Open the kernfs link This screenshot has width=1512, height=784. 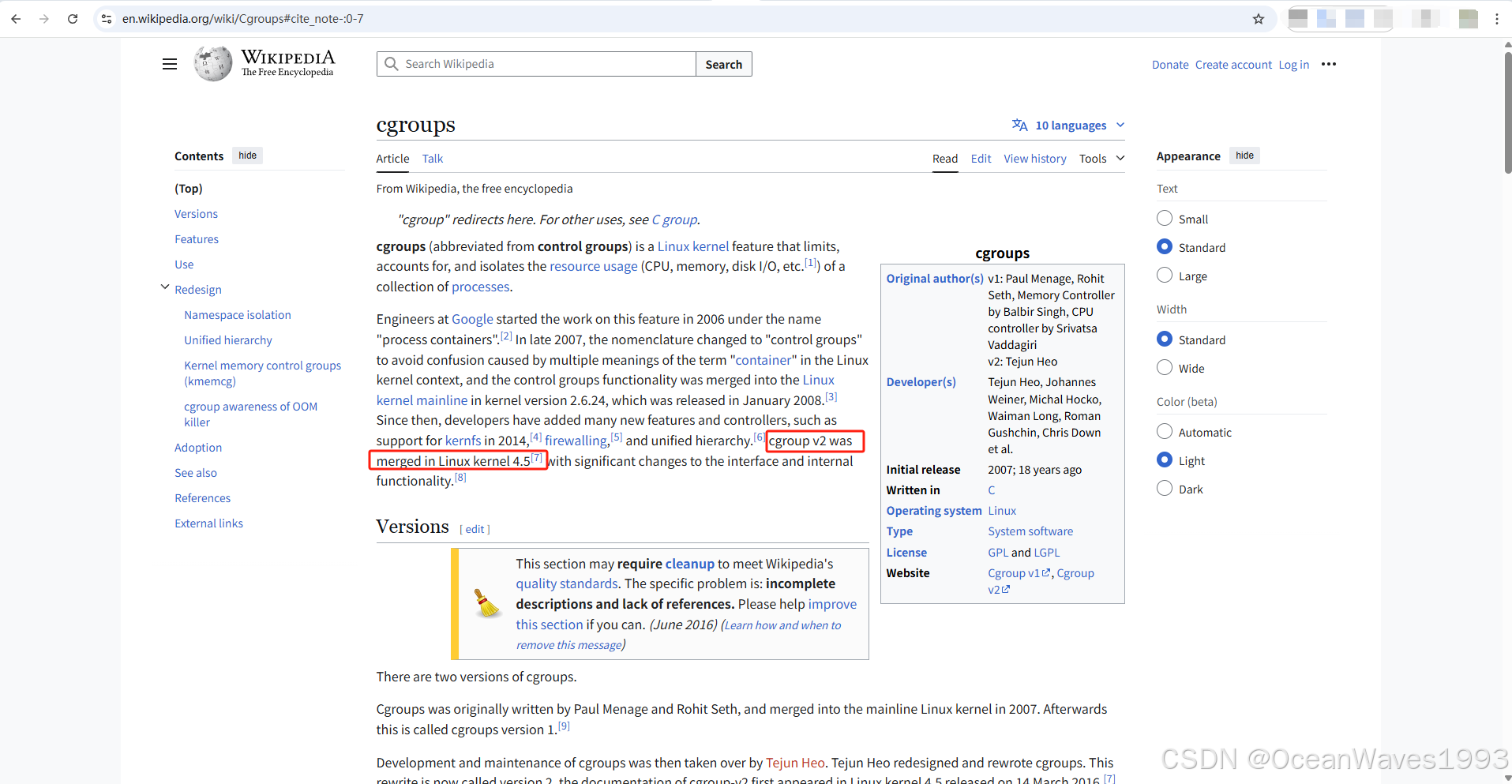click(x=463, y=441)
